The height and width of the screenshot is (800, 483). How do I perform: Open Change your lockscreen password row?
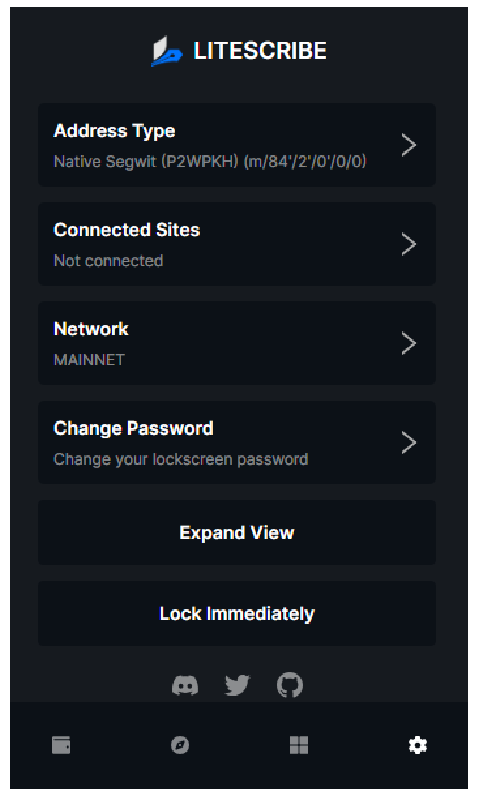tap(237, 442)
